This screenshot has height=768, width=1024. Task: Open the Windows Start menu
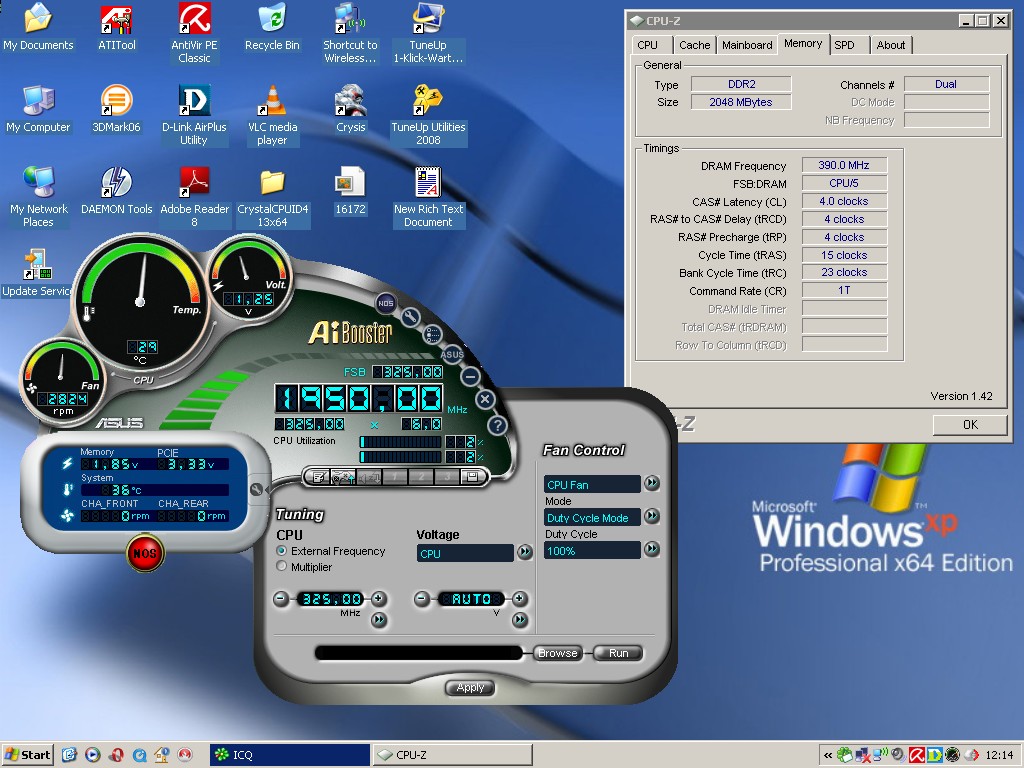coord(27,755)
